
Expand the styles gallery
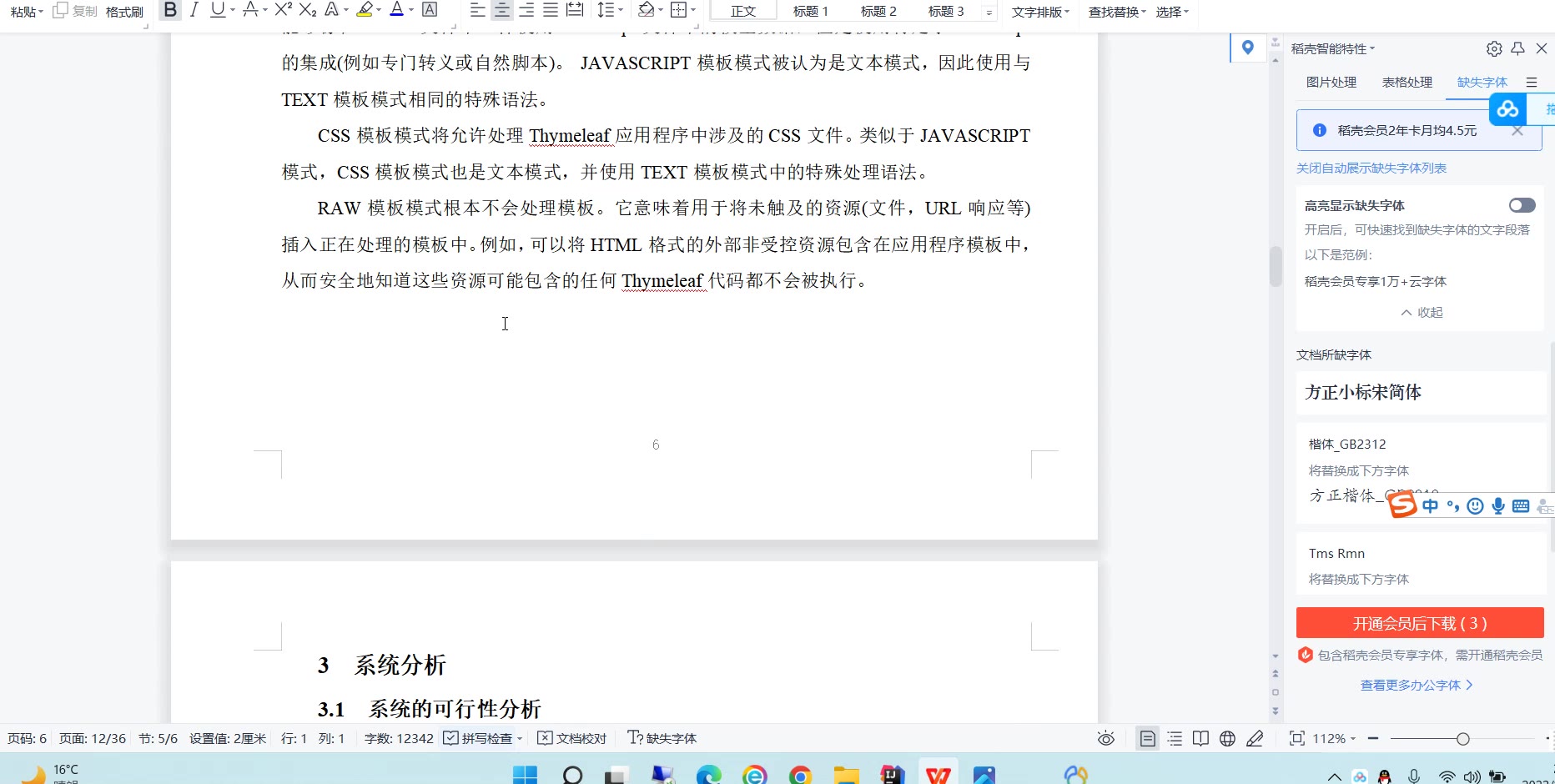(989, 12)
